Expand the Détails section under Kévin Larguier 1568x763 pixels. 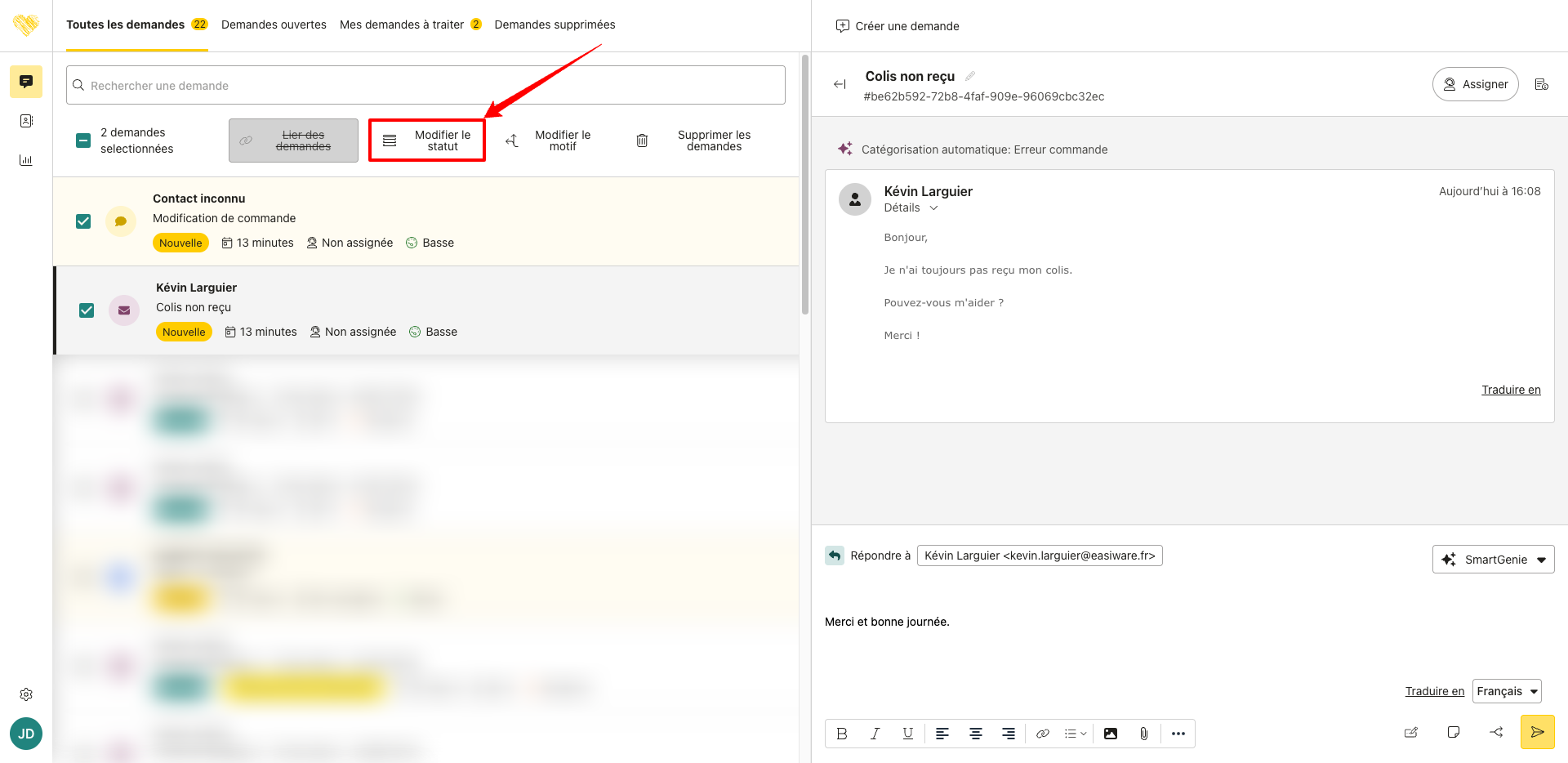coord(911,207)
